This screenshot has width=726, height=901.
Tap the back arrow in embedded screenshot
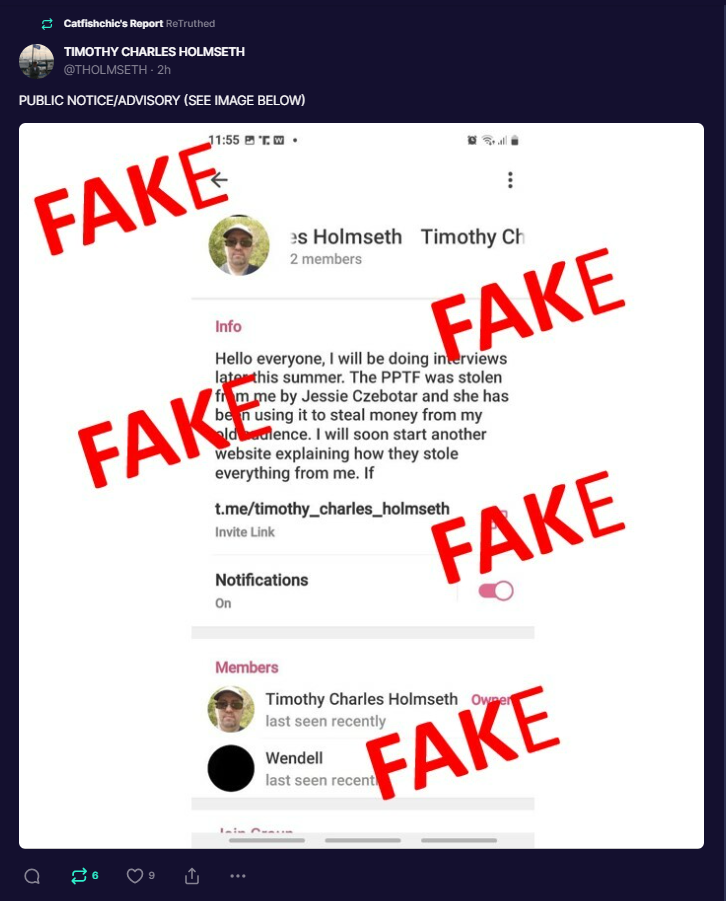click(x=219, y=180)
